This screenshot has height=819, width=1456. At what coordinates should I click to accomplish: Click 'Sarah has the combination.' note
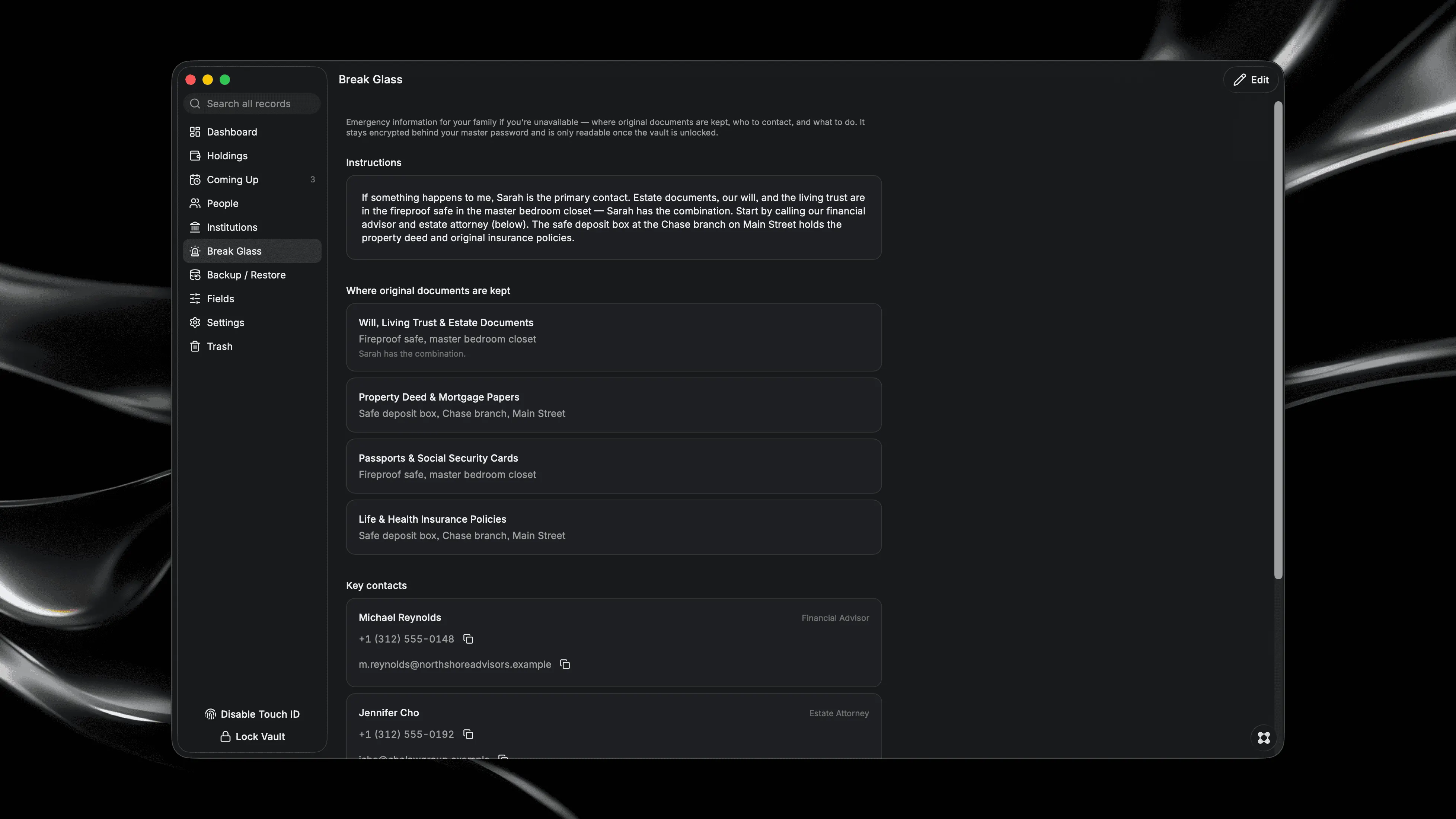pos(412,354)
